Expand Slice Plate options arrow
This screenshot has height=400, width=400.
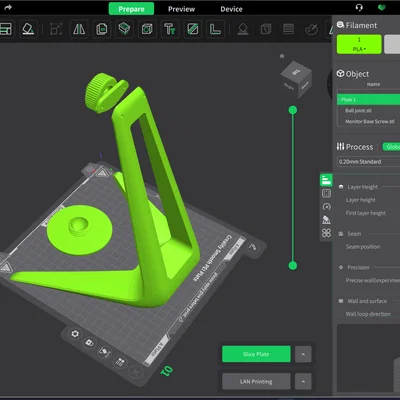(303, 354)
